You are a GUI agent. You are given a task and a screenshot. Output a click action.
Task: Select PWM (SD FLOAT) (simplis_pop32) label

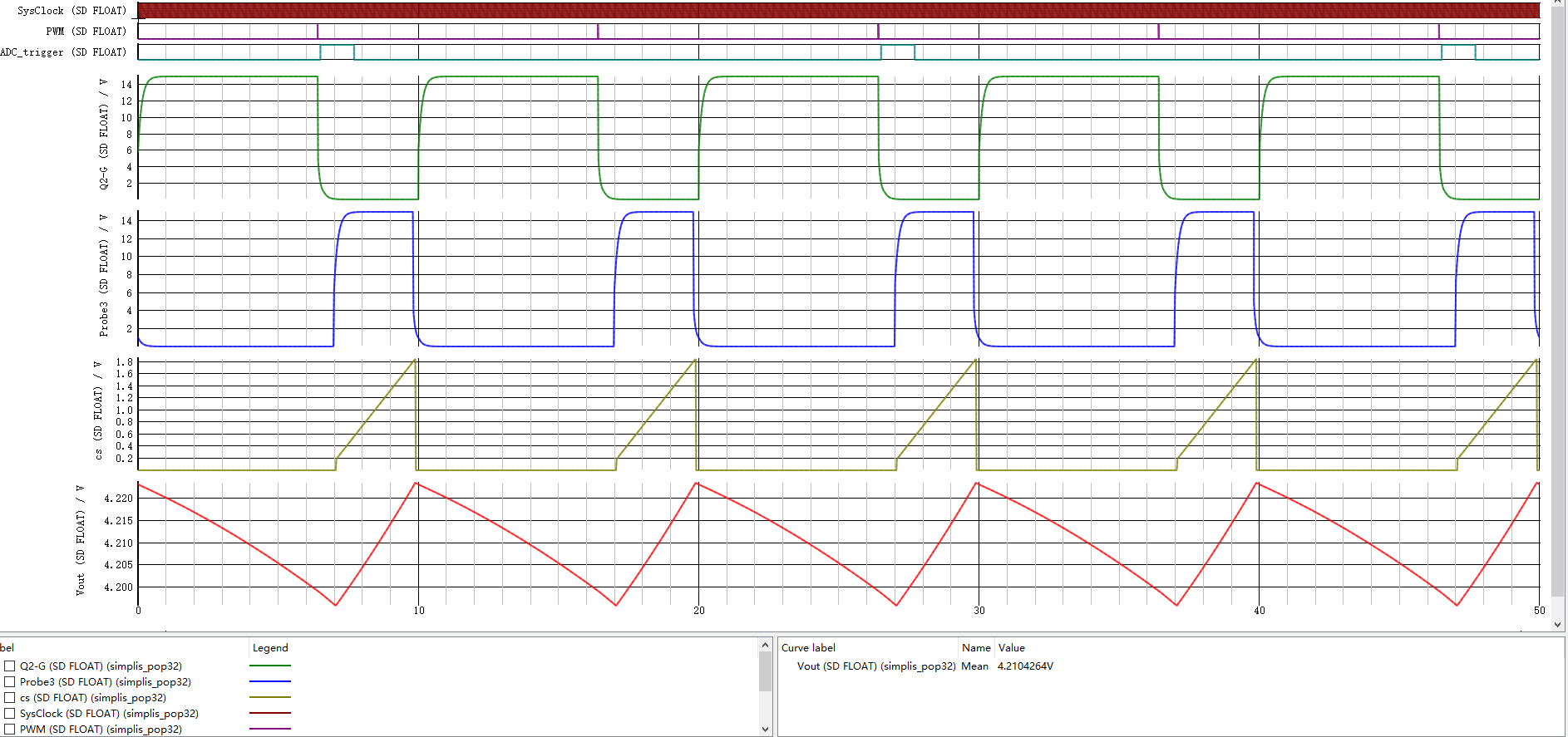[x=101, y=730]
